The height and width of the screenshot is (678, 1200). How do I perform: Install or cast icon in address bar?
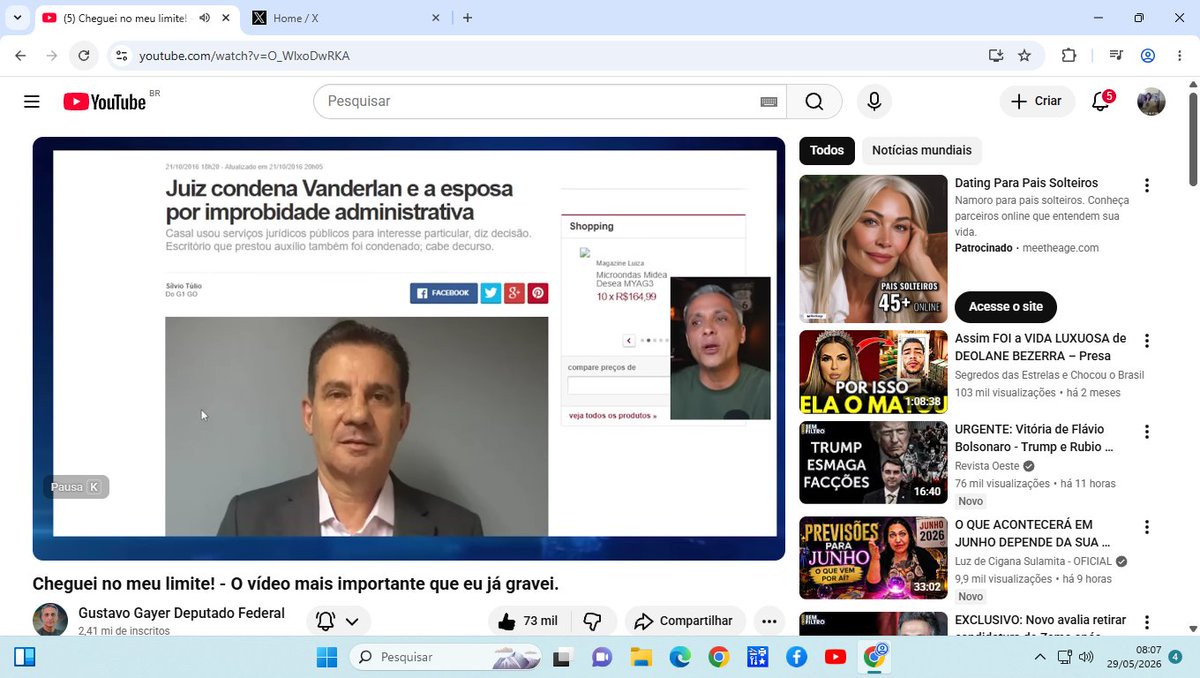(996, 56)
